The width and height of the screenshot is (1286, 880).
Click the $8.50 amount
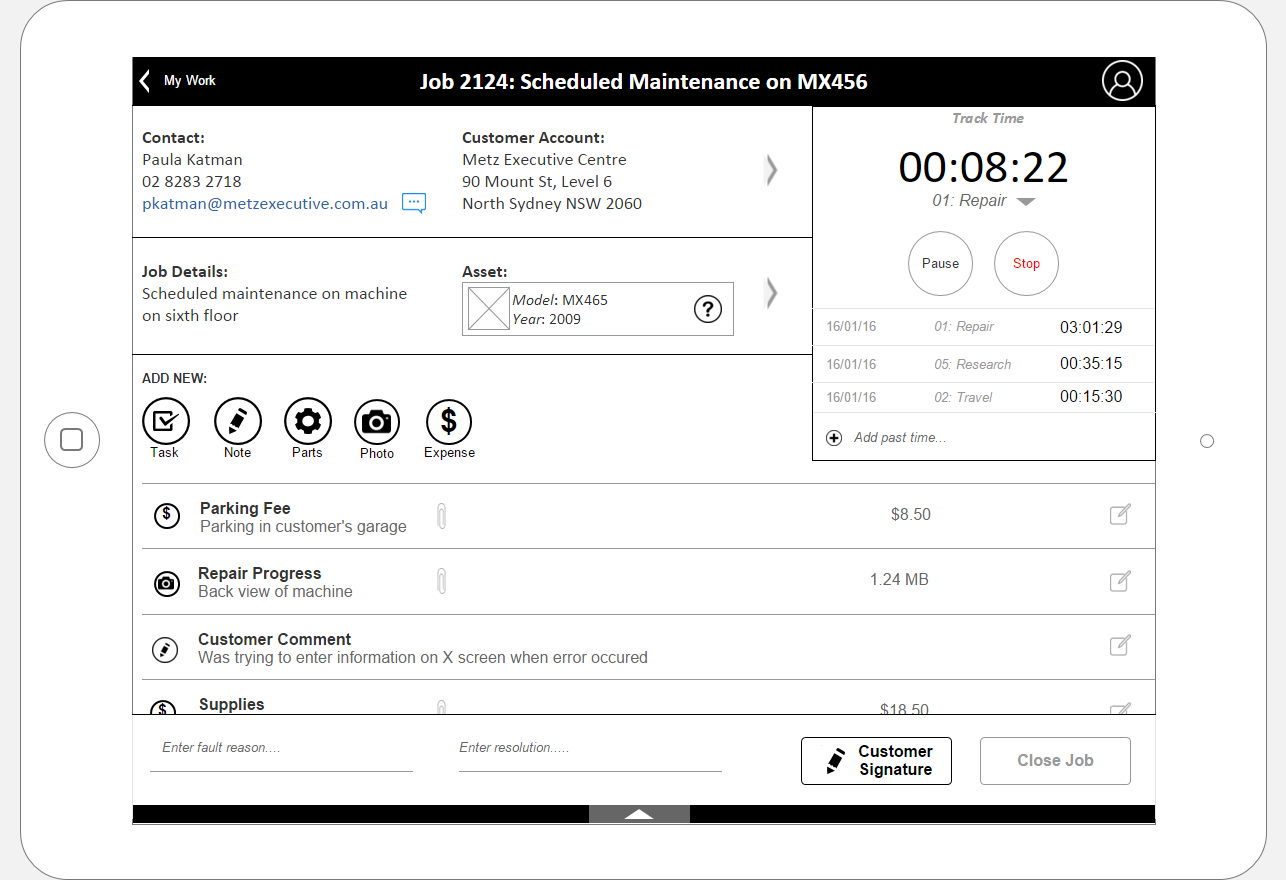911,515
